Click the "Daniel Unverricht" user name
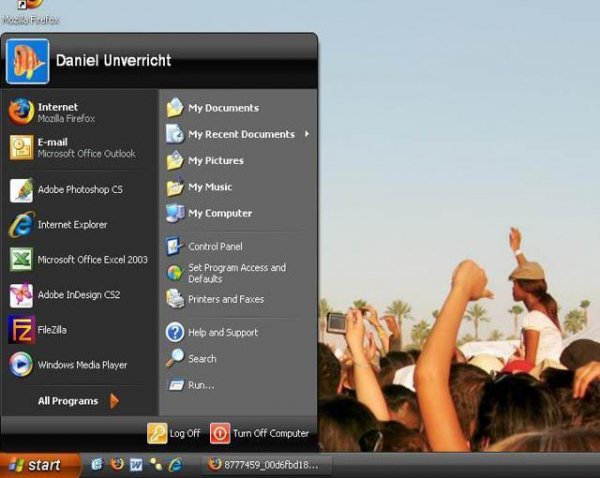 113,60
